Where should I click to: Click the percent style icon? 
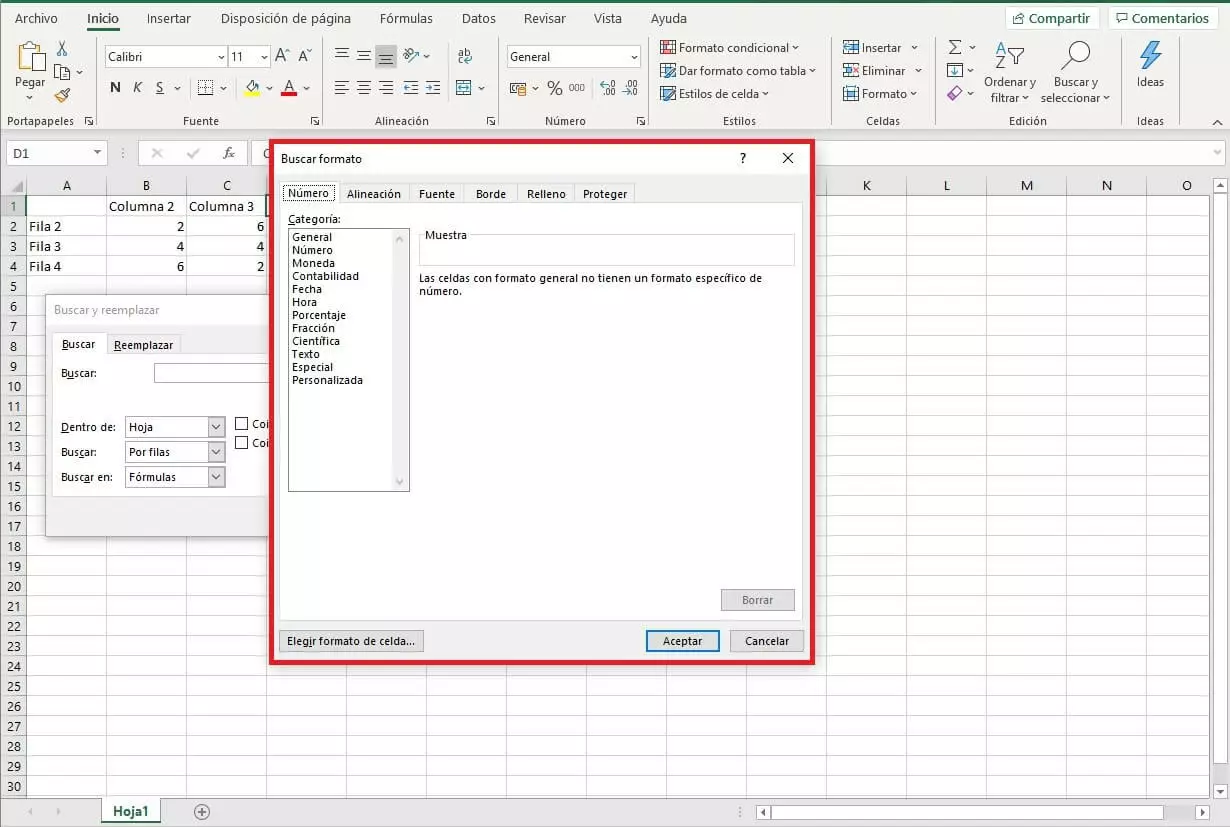coord(554,88)
